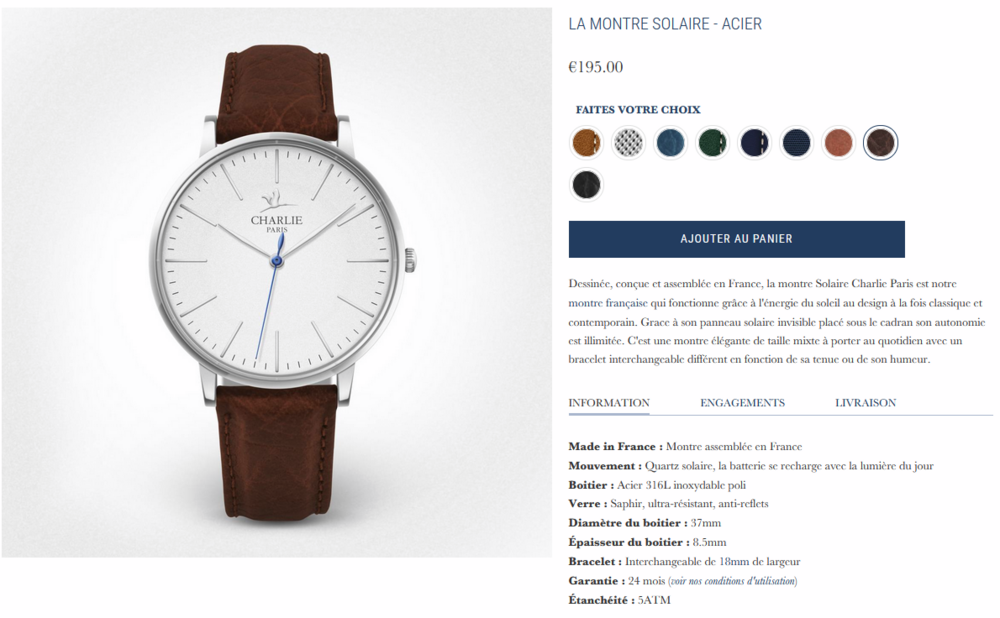Open the 'voir nos conditions d'utilisation' link
The height and width of the screenshot is (618, 1000).
[732, 581]
